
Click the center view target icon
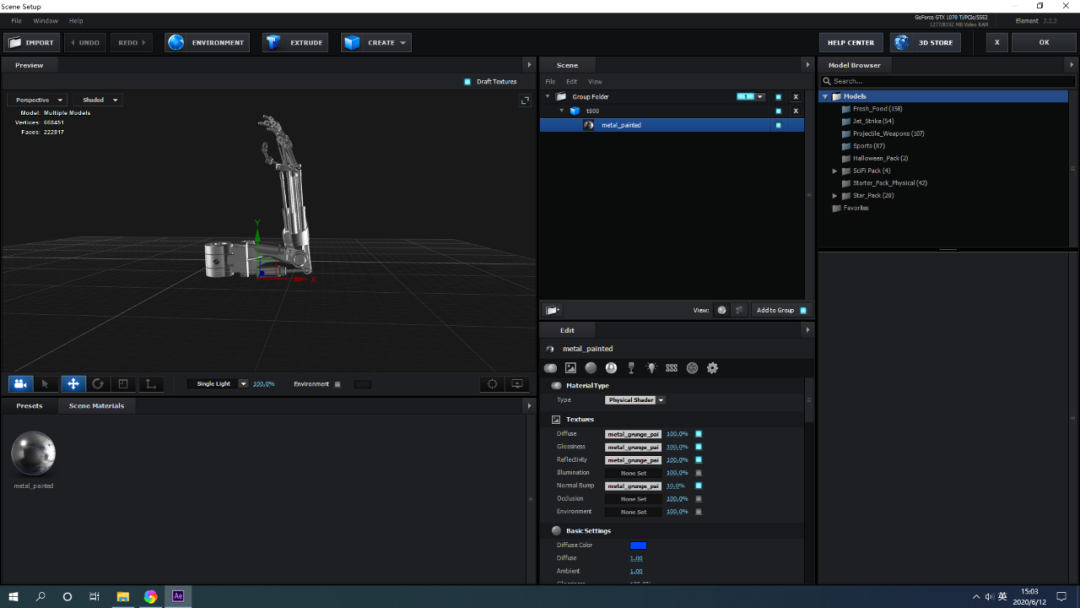coord(492,384)
